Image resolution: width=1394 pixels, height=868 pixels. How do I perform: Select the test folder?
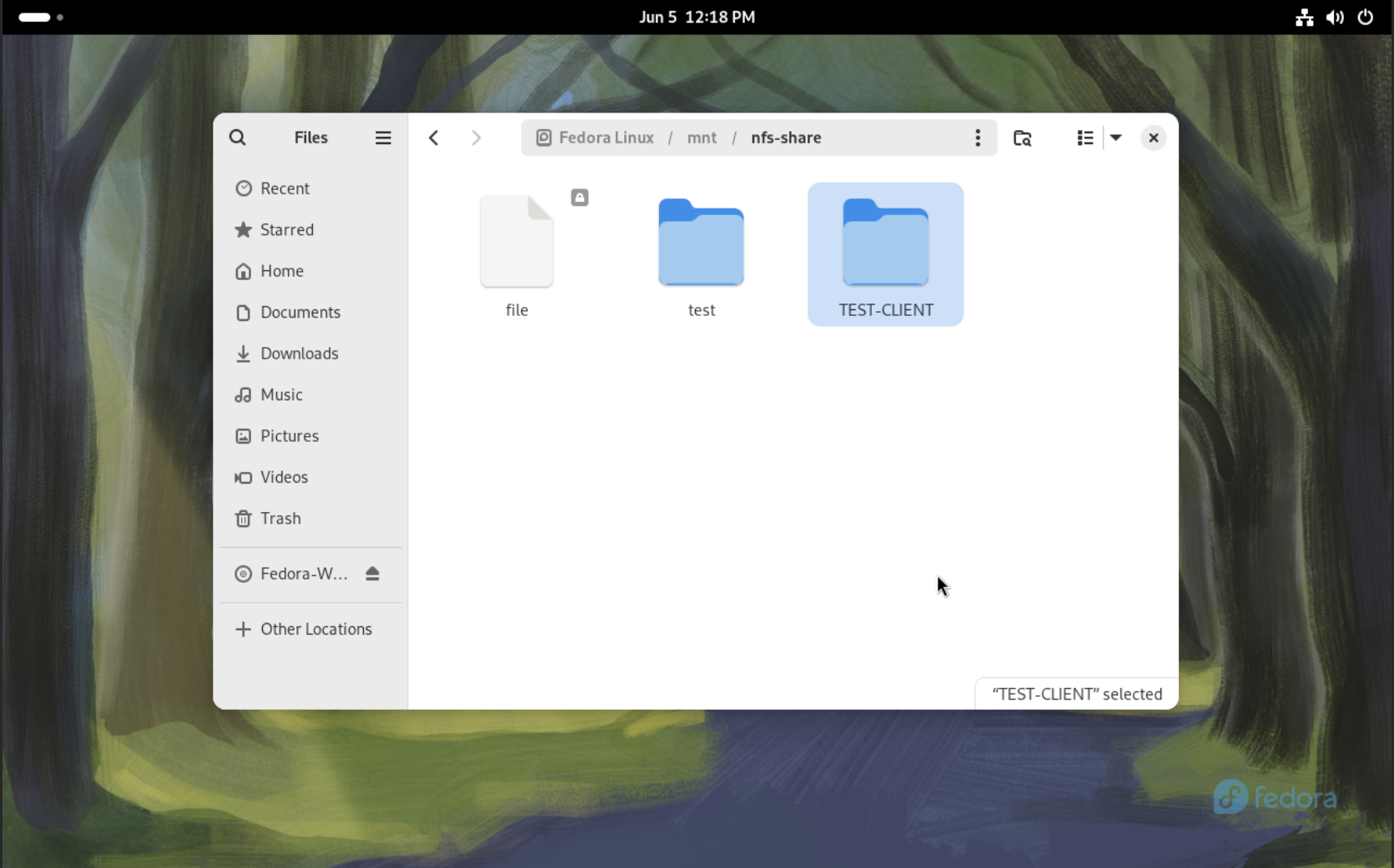coord(702,255)
